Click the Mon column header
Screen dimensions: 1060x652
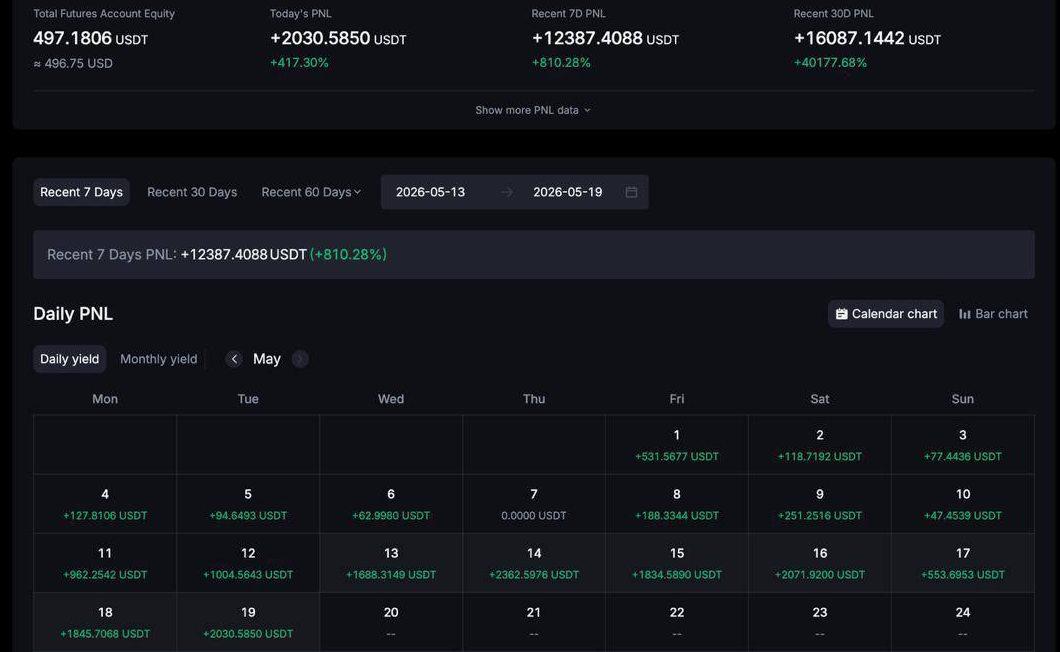pyautogui.click(x=105, y=399)
